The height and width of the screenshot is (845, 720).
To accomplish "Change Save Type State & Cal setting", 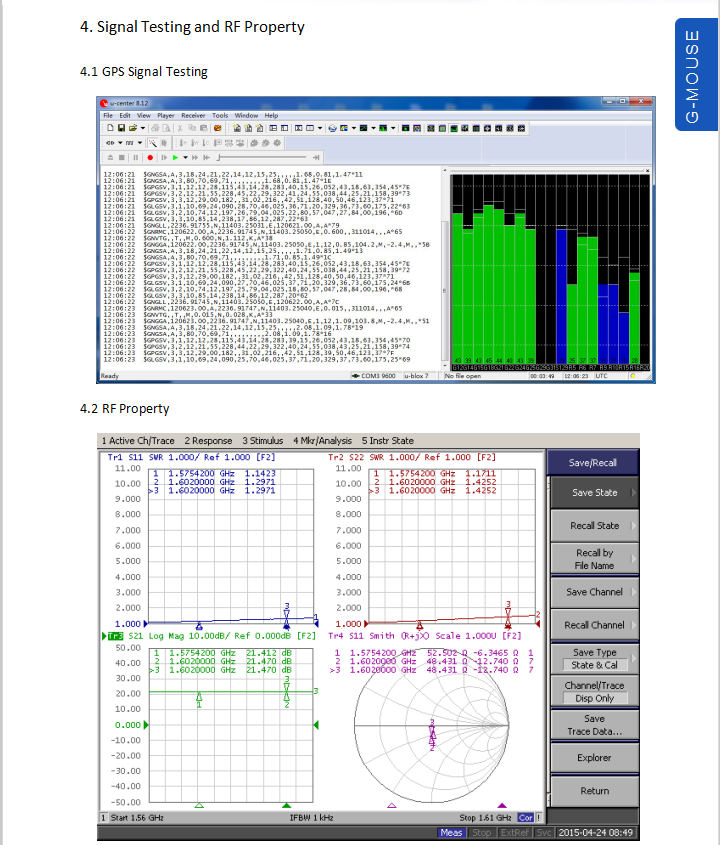I will click(x=594, y=659).
